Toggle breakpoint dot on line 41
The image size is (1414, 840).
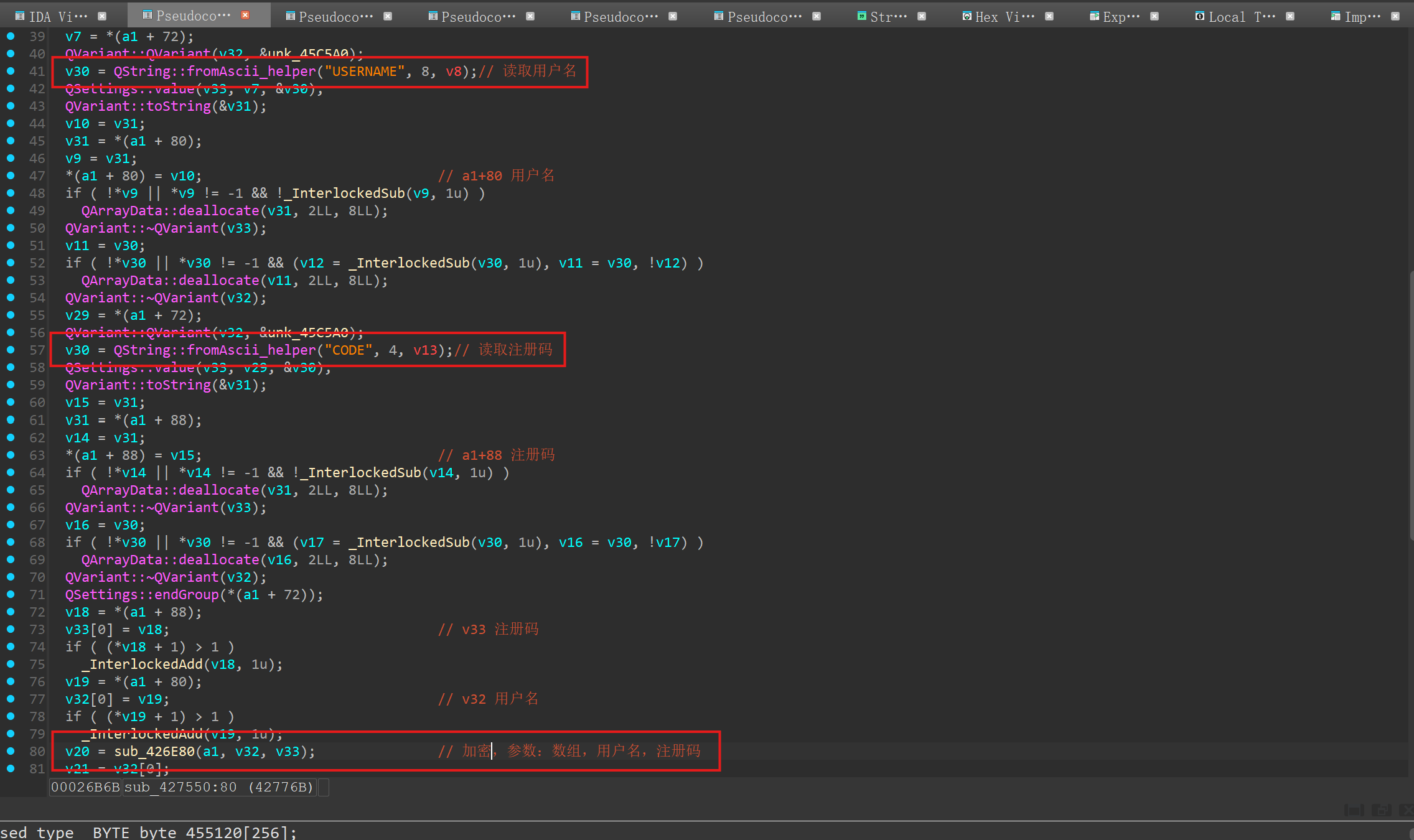pos(11,71)
